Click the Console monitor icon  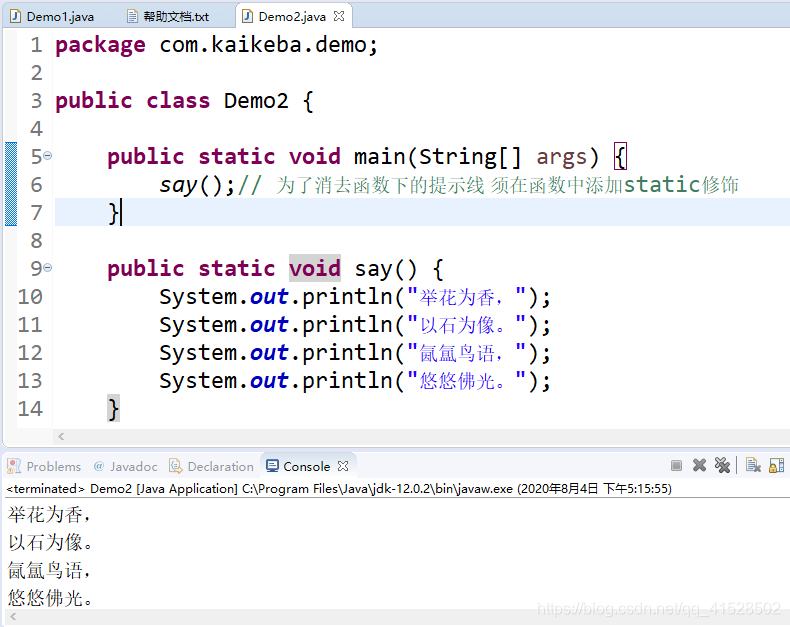[272, 466]
